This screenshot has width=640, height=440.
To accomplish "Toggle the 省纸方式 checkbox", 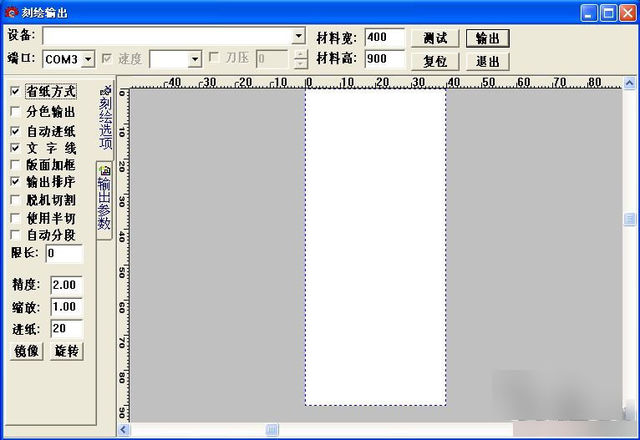I will pyautogui.click(x=14, y=91).
